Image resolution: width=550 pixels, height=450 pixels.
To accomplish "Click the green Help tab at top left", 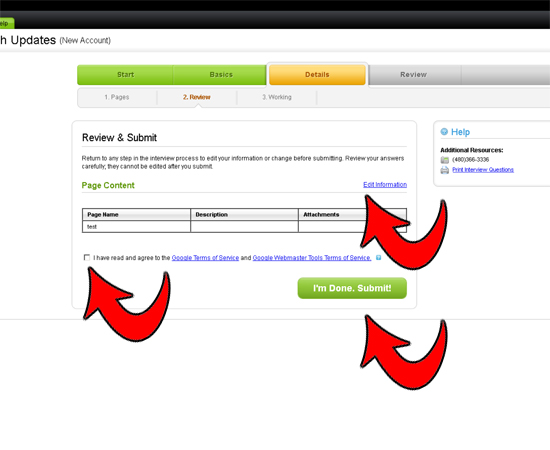I will coord(6,23).
